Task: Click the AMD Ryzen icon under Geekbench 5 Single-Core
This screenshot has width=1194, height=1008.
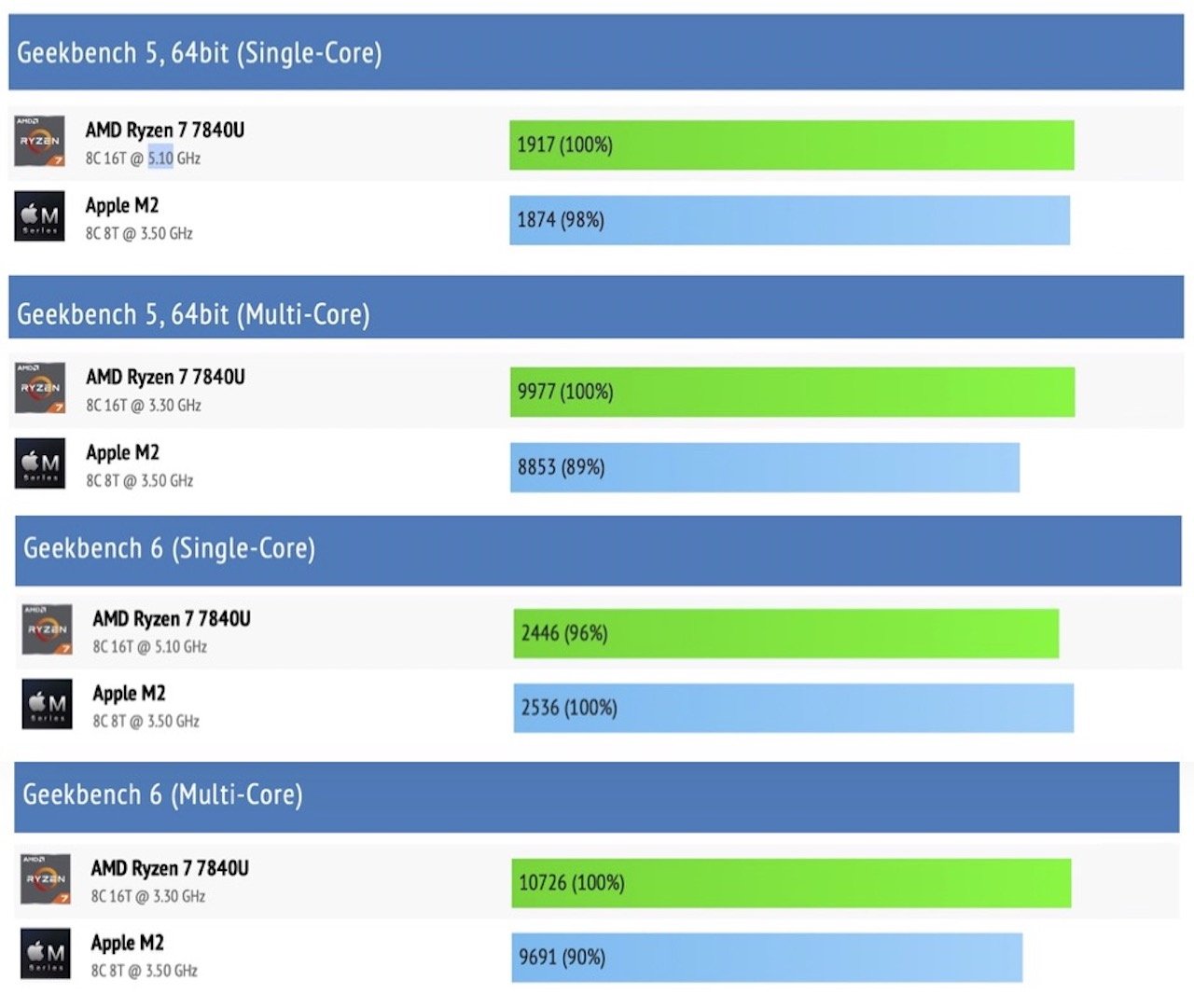Action: pos(40,141)
